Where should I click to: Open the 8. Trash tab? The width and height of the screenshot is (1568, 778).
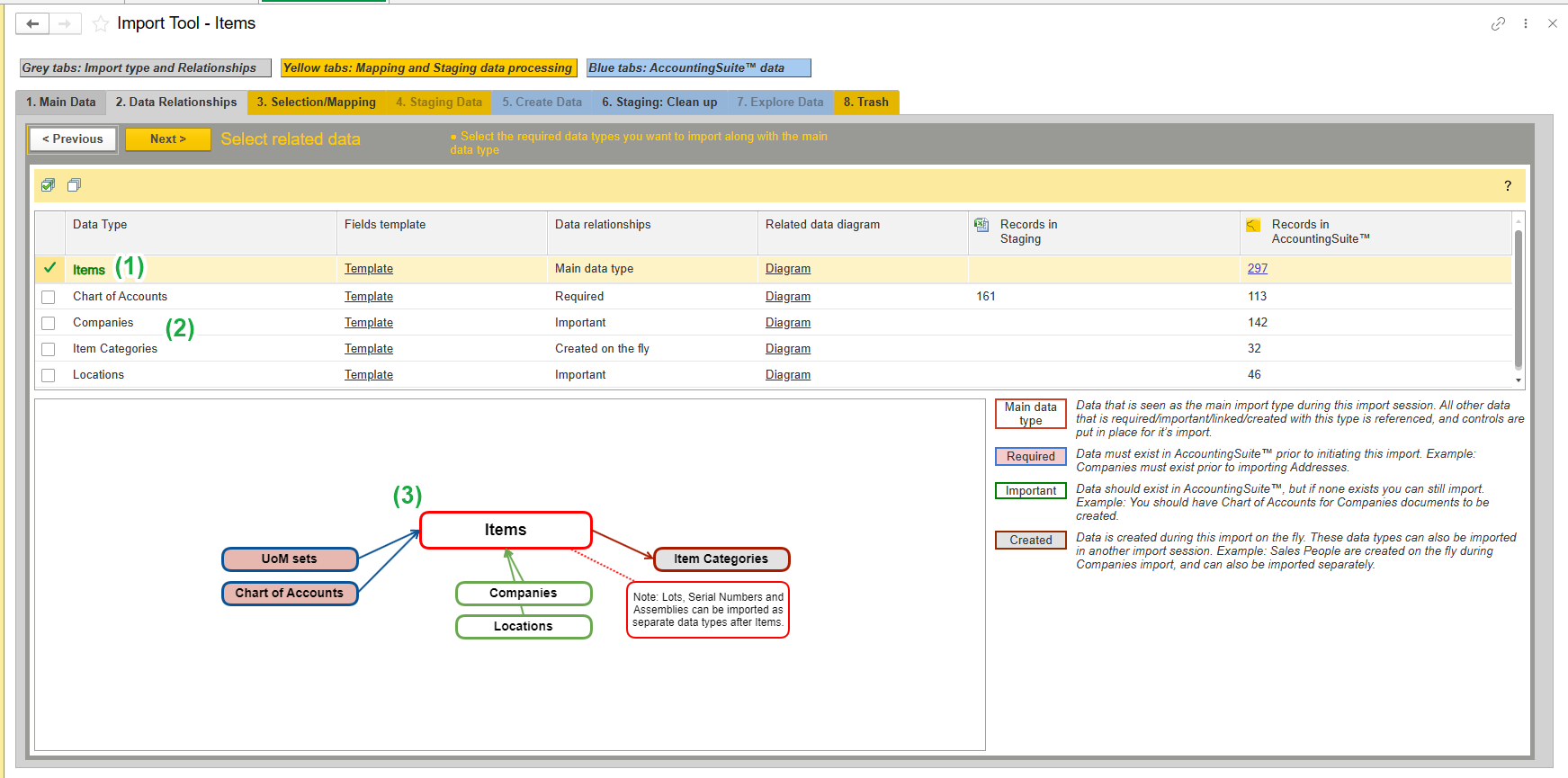coord(866,103)
